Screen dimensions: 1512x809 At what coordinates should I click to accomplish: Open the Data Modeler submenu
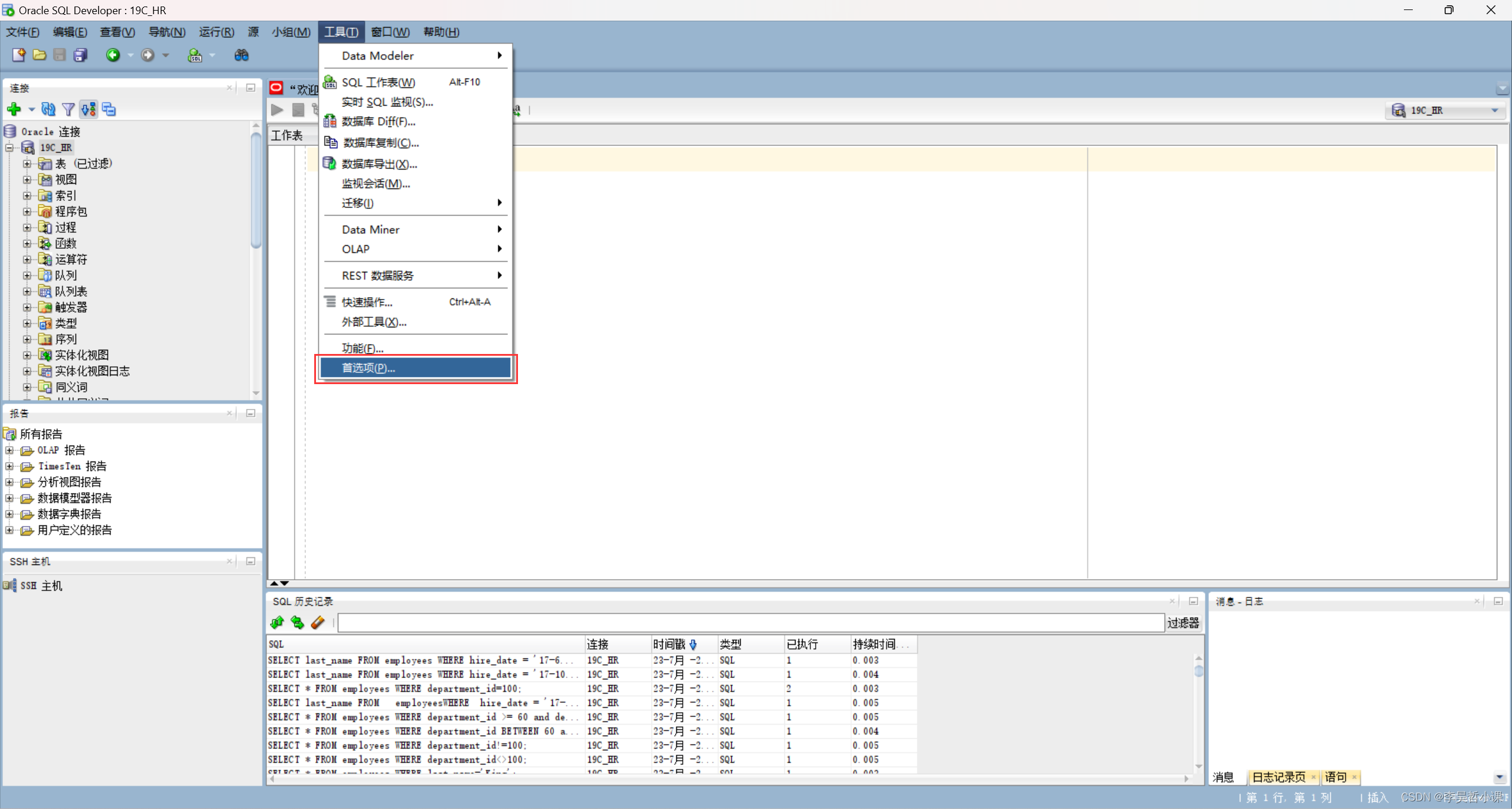tap(416, 56)
